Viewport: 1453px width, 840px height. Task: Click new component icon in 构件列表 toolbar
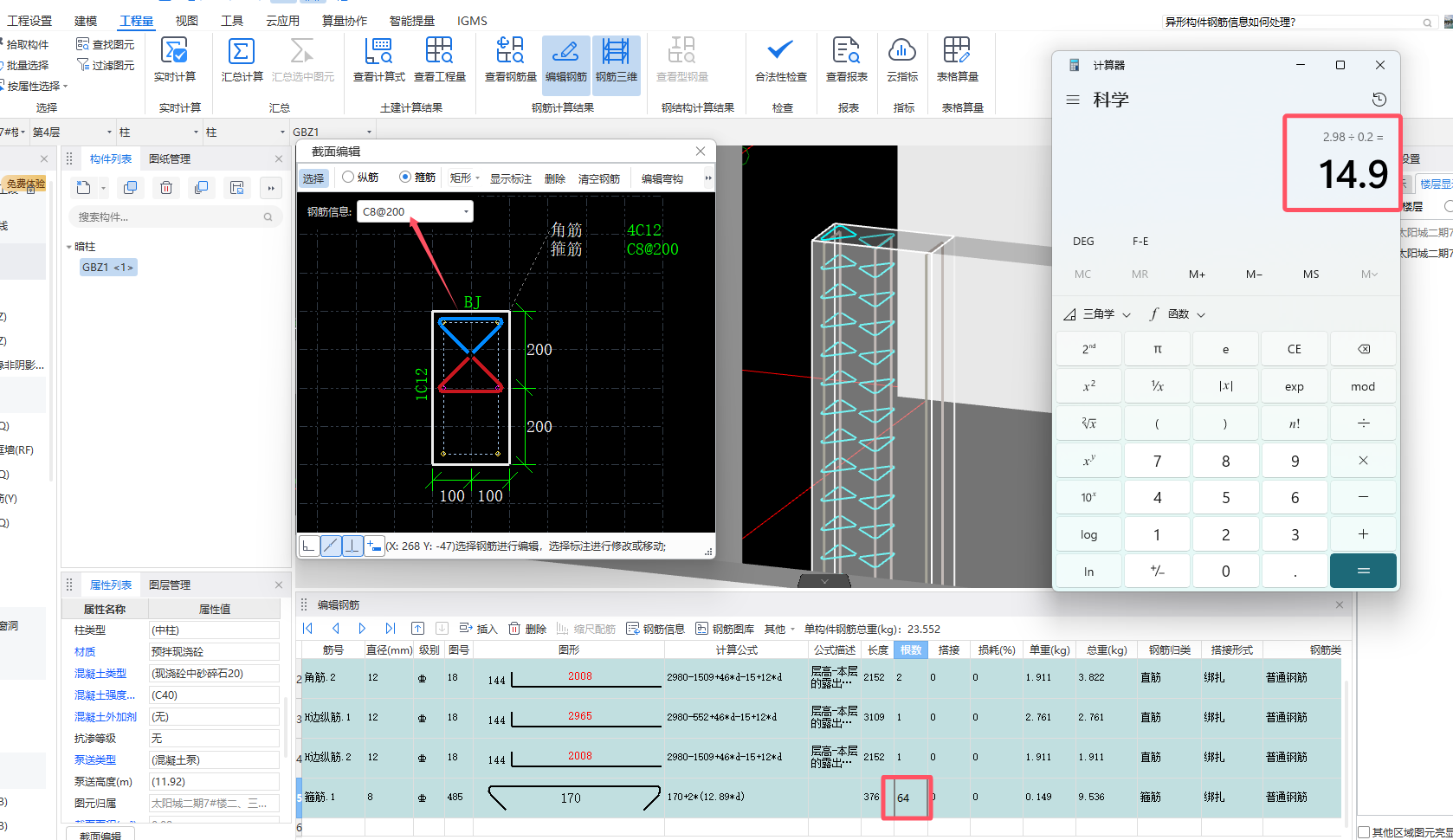click(x=83, y=188)
